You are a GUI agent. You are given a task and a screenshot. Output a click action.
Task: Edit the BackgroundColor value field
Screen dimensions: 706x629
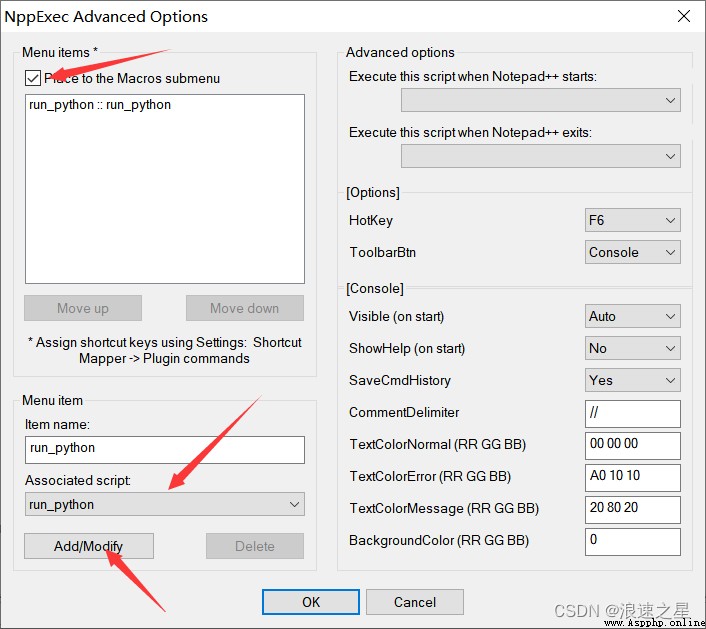pos(633,541)
